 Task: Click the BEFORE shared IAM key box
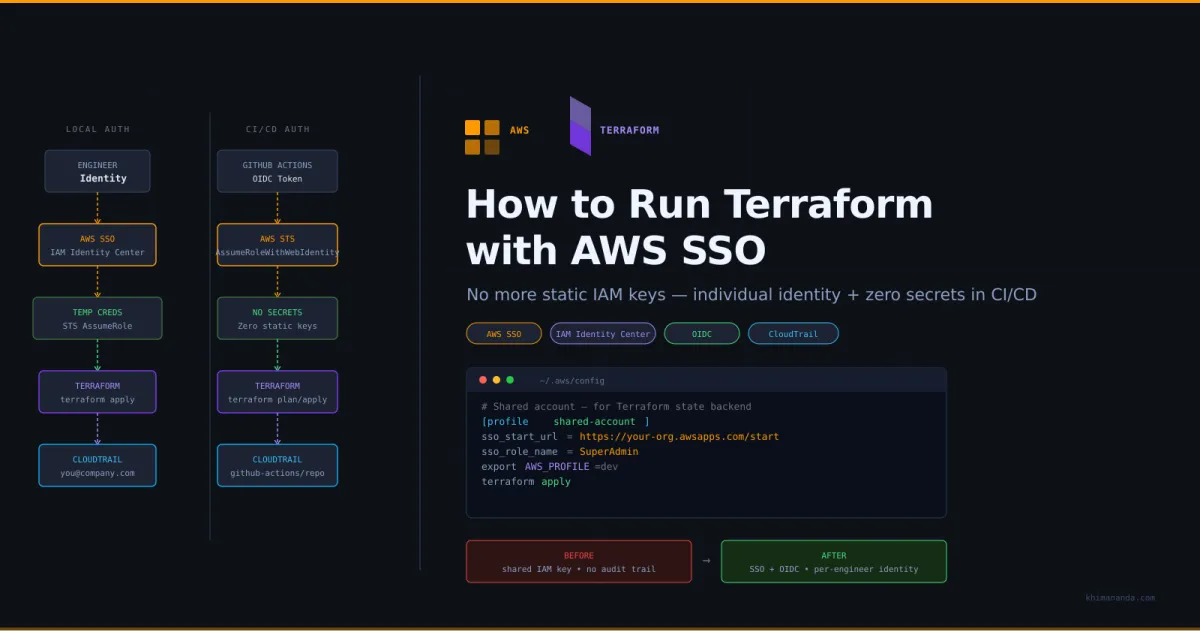tap(578, 561)
